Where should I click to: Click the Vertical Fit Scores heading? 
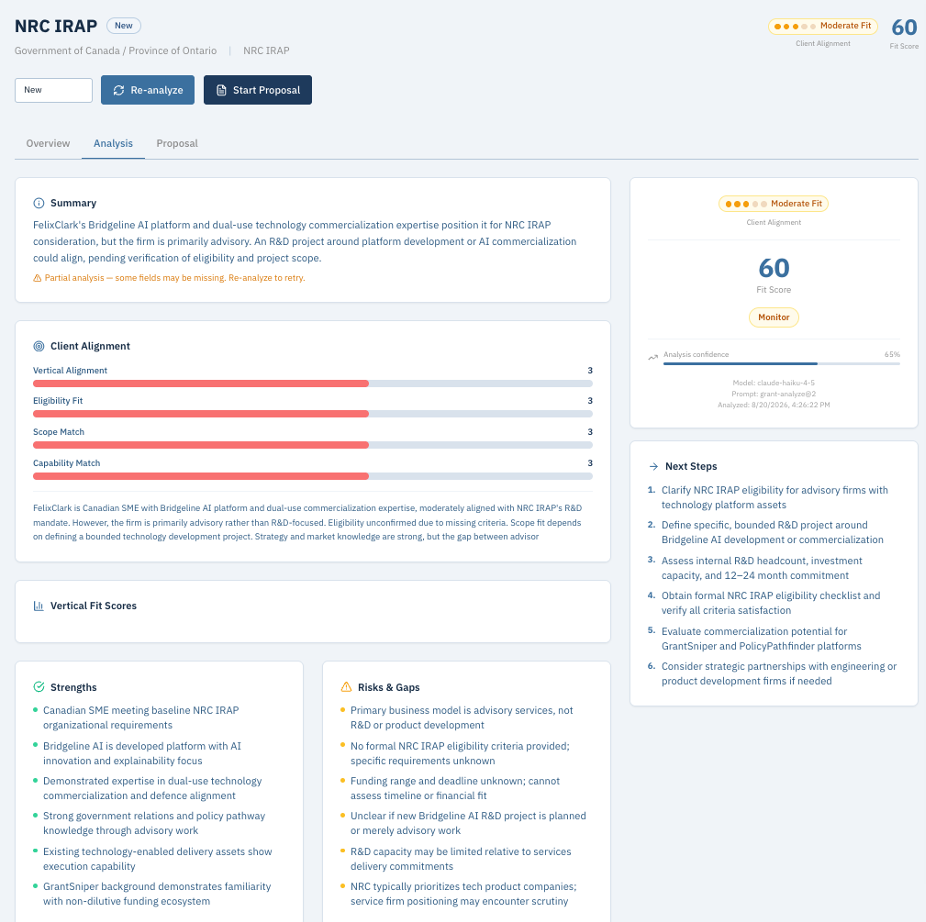tap(93, 606)
